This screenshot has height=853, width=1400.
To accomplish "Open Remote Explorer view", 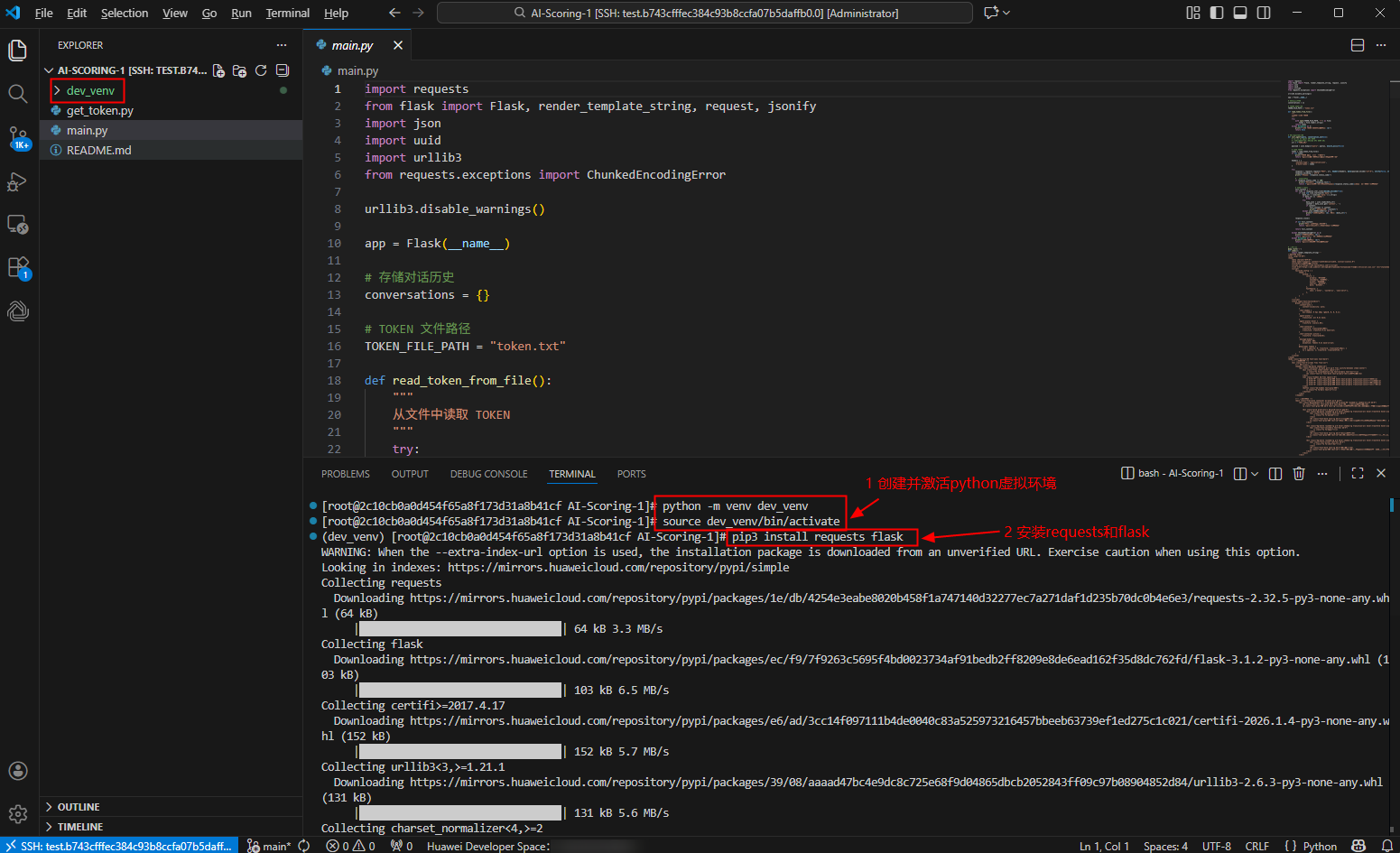I will (18, 225).
